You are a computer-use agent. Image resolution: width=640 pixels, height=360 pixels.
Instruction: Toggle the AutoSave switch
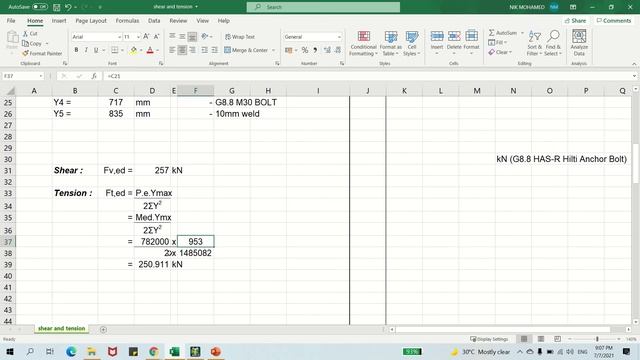tap(40, 7)
